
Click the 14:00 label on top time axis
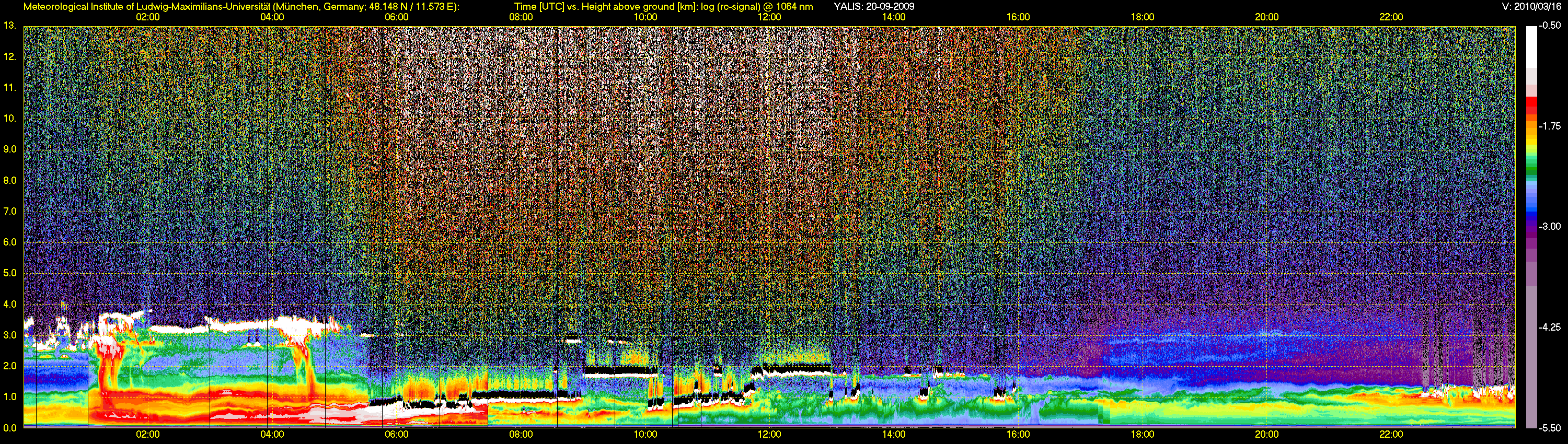(x=894, y=17)
